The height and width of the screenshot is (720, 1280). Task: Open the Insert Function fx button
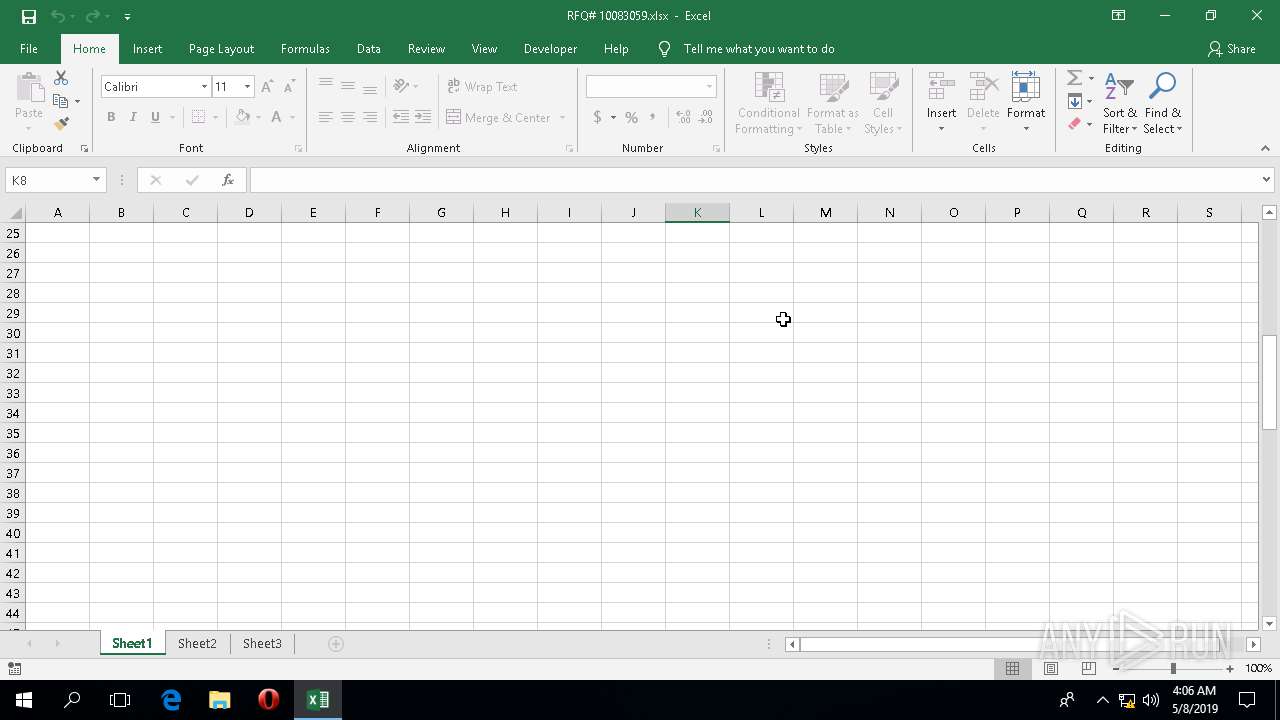pos(228,180)
